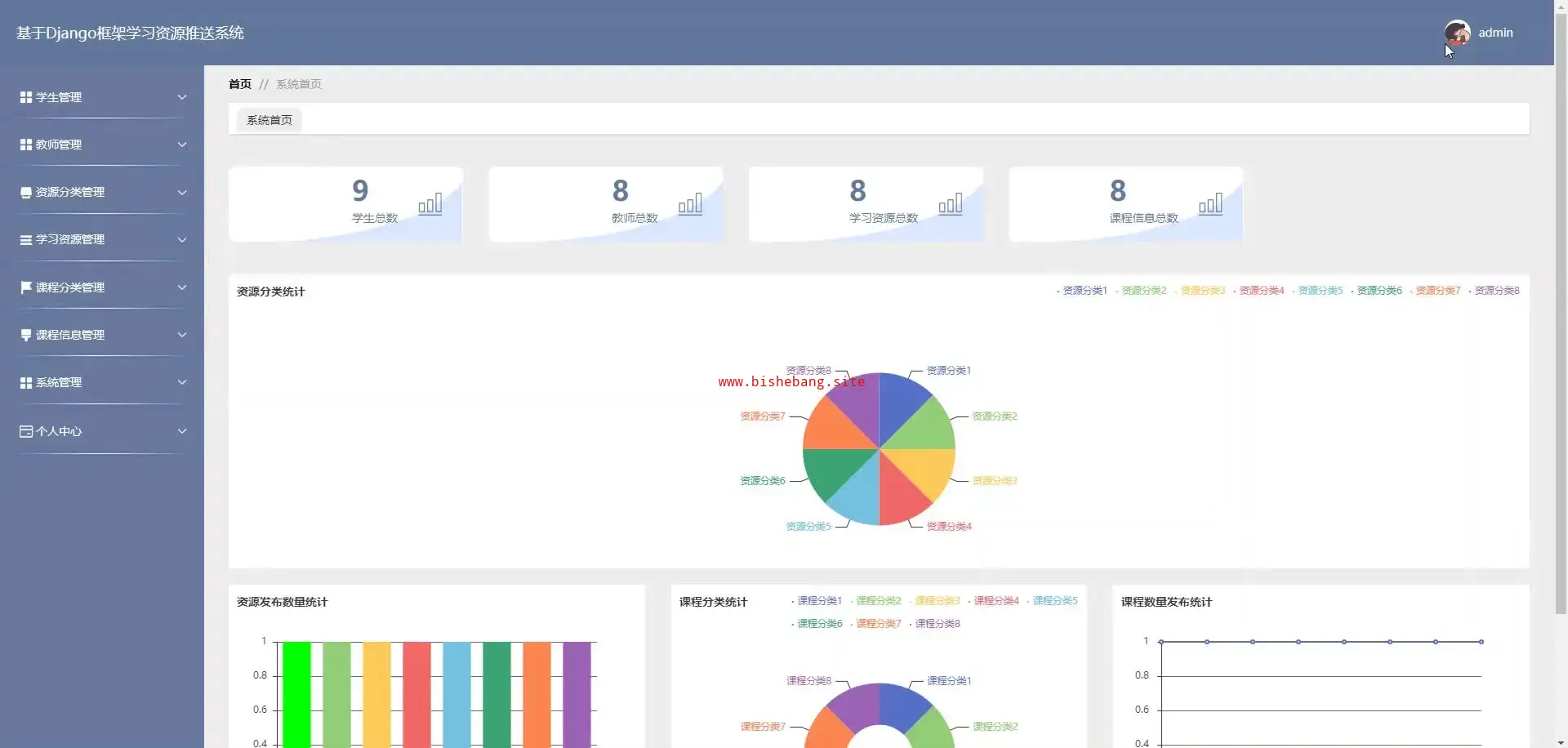Click the bar chart icon on 课程信息总数 card
This screenshot has width=1568, height=748.
pos(1210,203)
